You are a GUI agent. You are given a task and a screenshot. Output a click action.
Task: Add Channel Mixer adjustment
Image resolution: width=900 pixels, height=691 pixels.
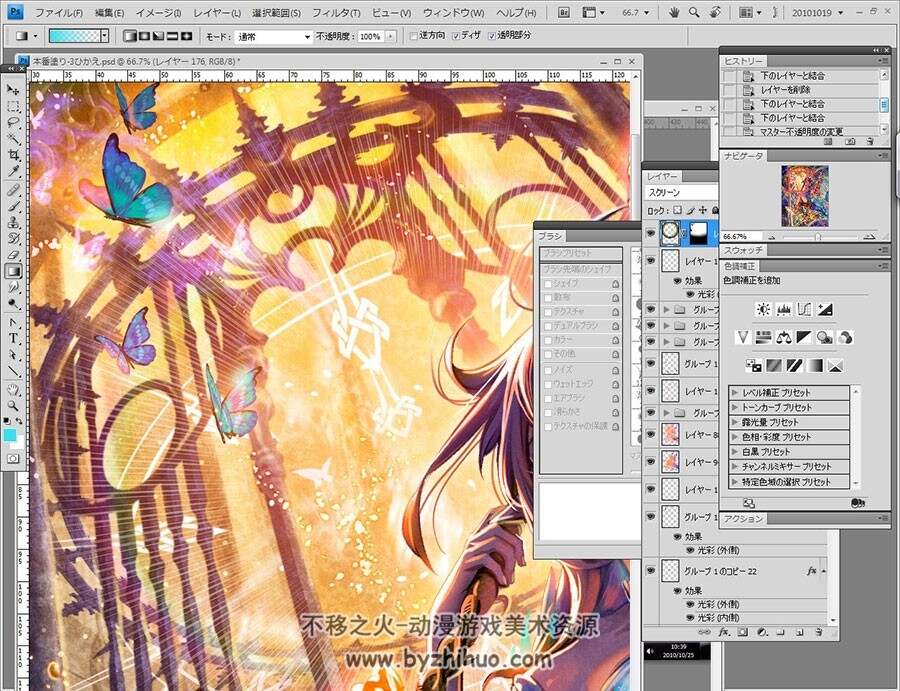[x=845, y=337]
